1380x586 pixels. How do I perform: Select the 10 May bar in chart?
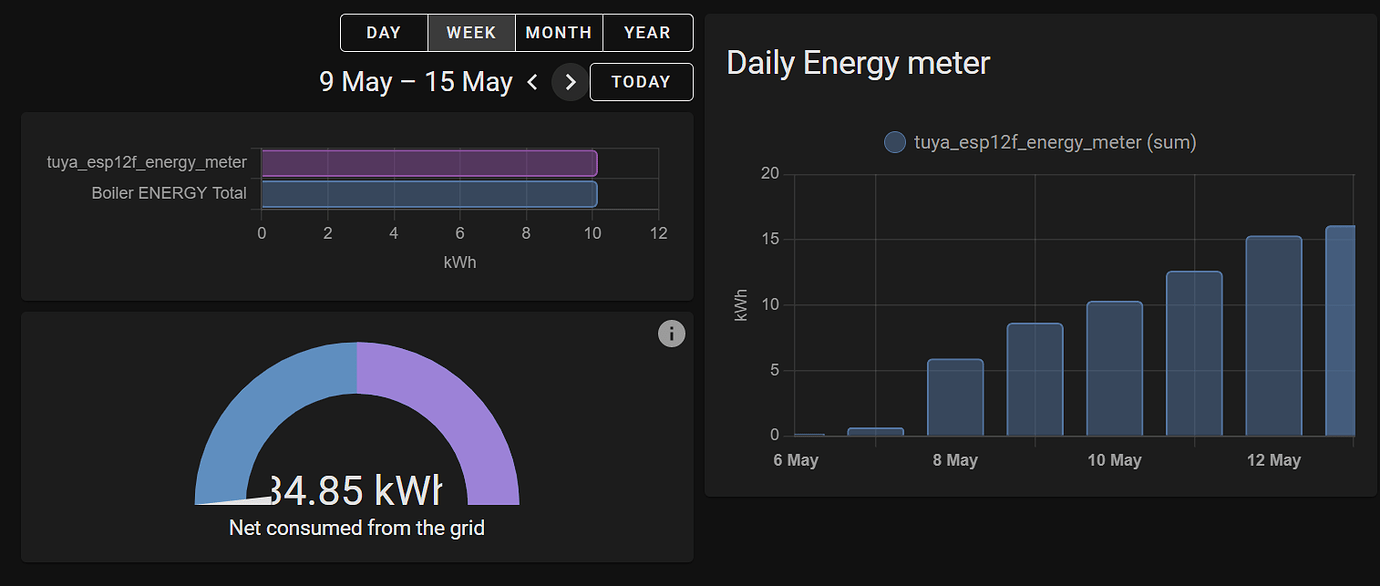[x=1115, y=369]
